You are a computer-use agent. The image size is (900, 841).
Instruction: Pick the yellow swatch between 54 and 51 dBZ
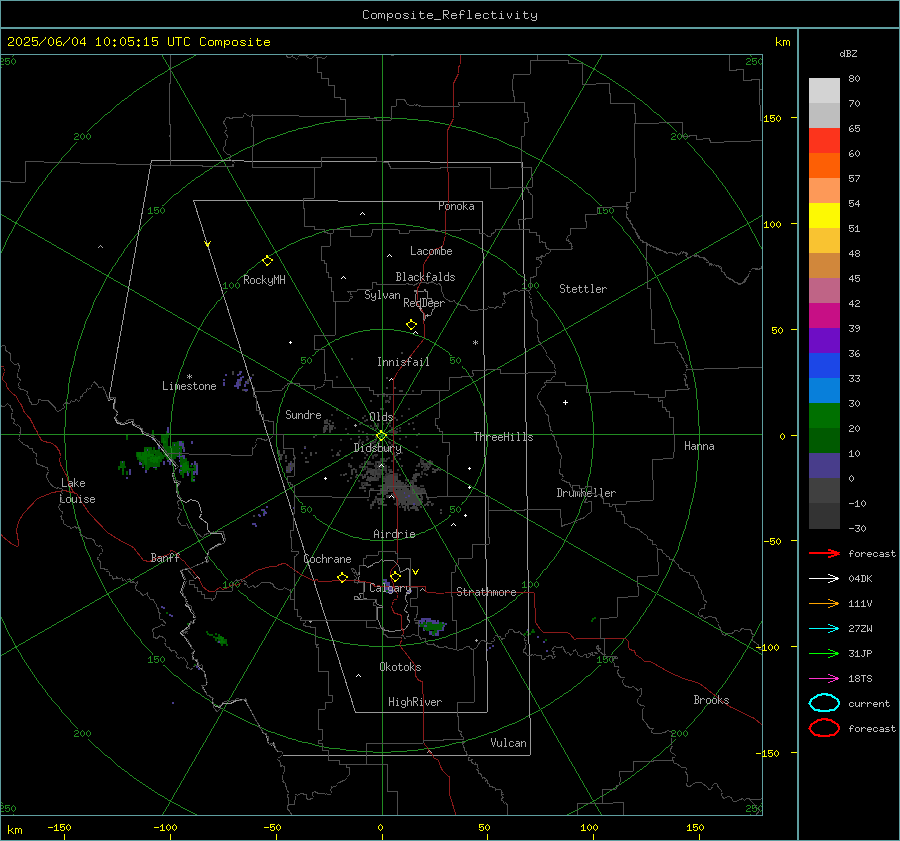pyautogui.click(x=824, y=216)
